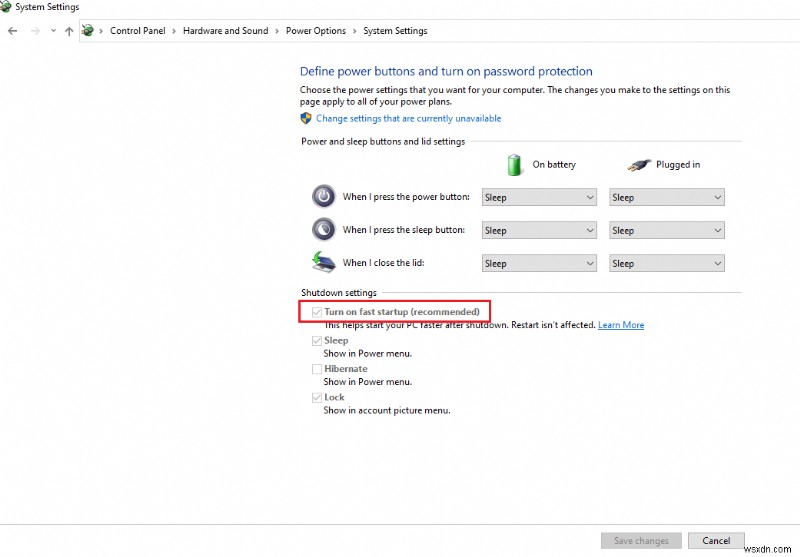Click the Plugged in plug icon

[x=639, y=165]
